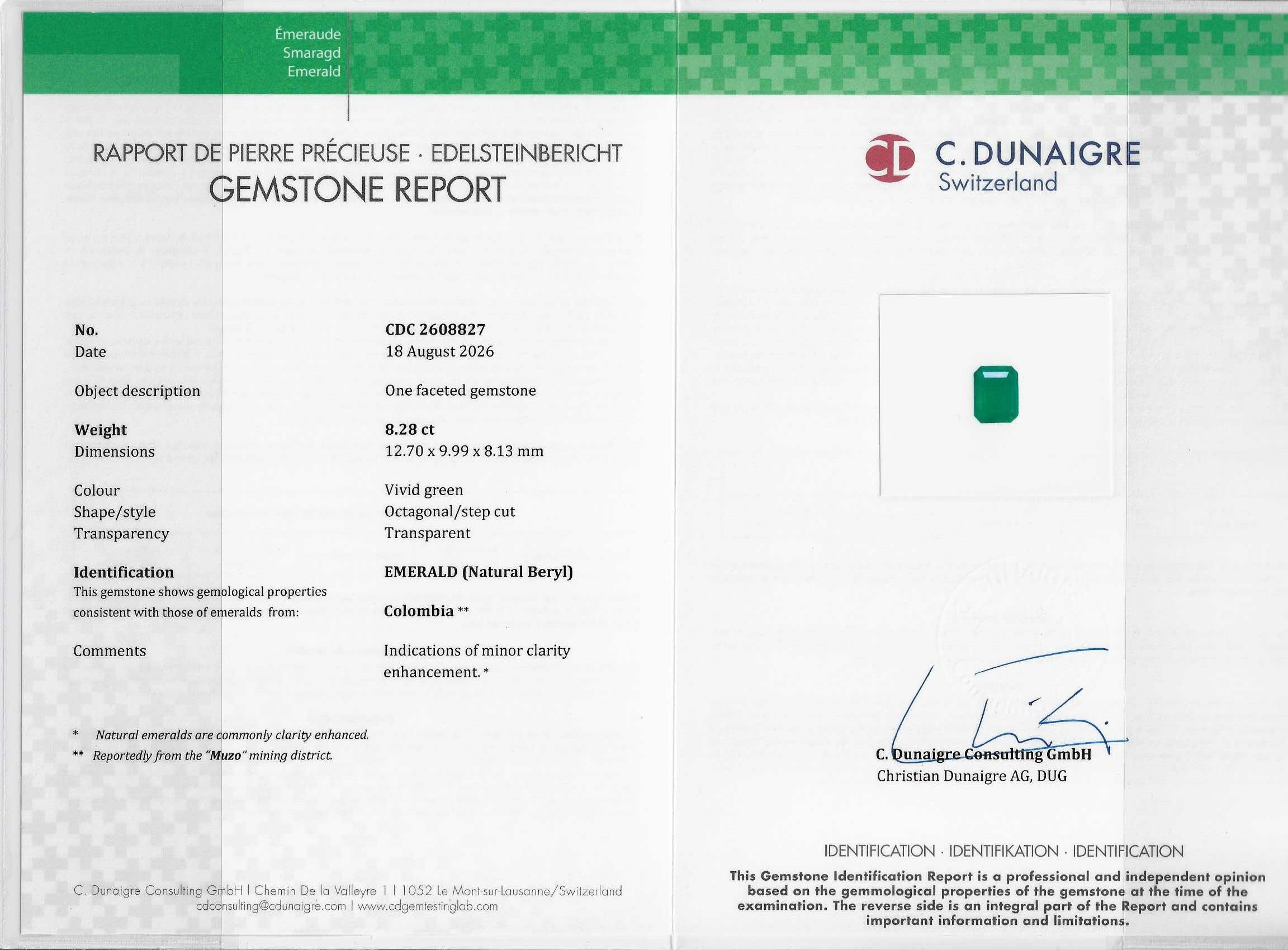Click the No. label
The image size is (1288, 950).
[86, 330]
